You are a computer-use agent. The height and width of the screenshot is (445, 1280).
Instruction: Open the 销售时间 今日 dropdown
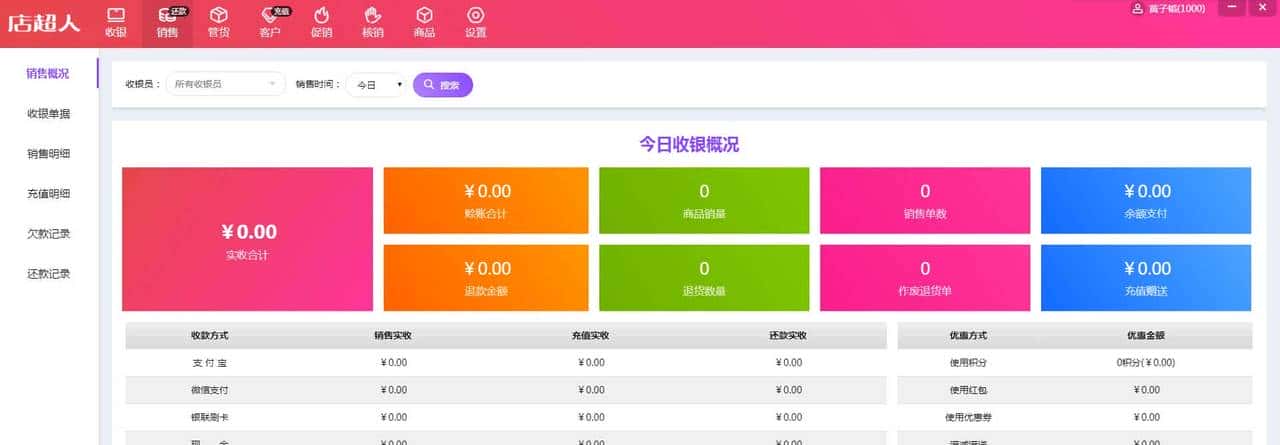click(378, 85)
